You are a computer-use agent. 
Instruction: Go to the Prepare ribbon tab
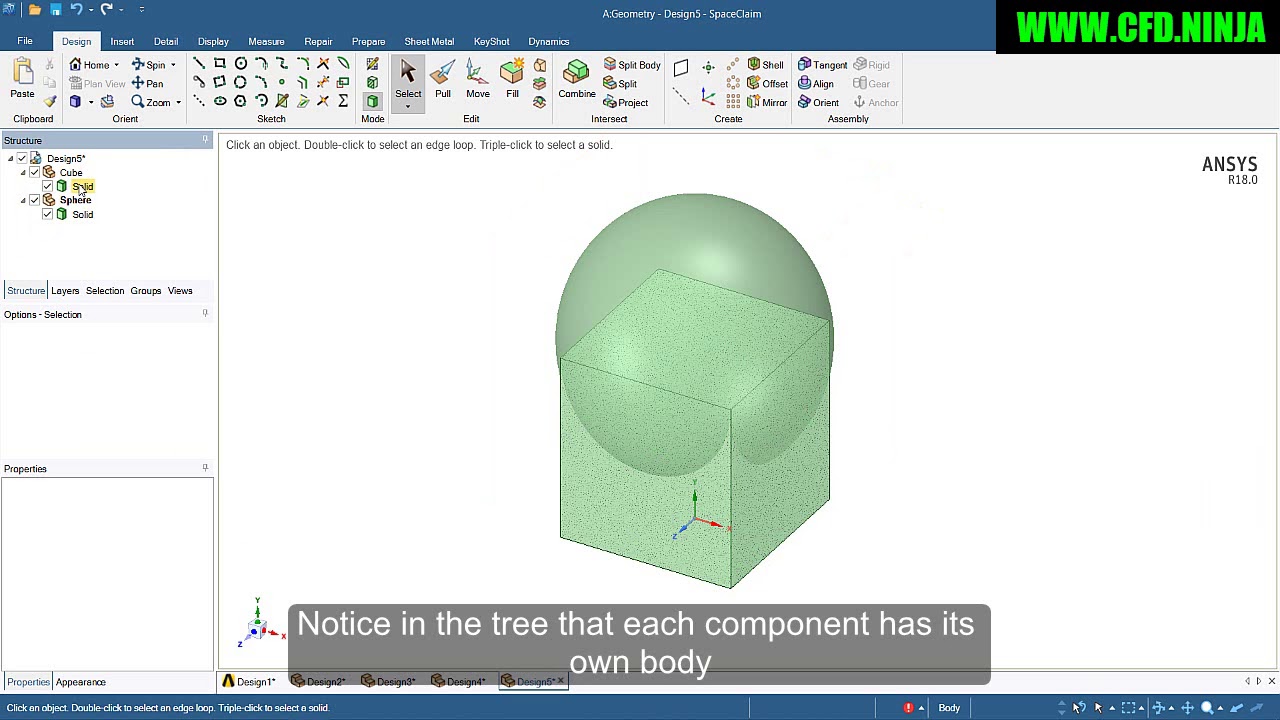point(368,42)
